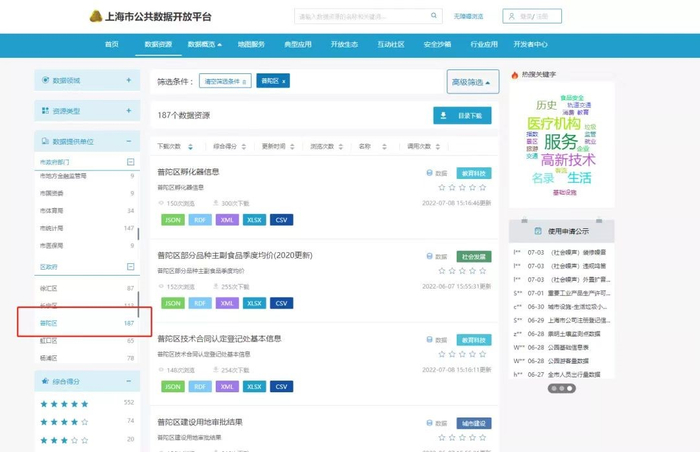Sort by 下载次数
The width and height of the screenshot is (700, 452).
pyautogui.click(x=175, y=146)
